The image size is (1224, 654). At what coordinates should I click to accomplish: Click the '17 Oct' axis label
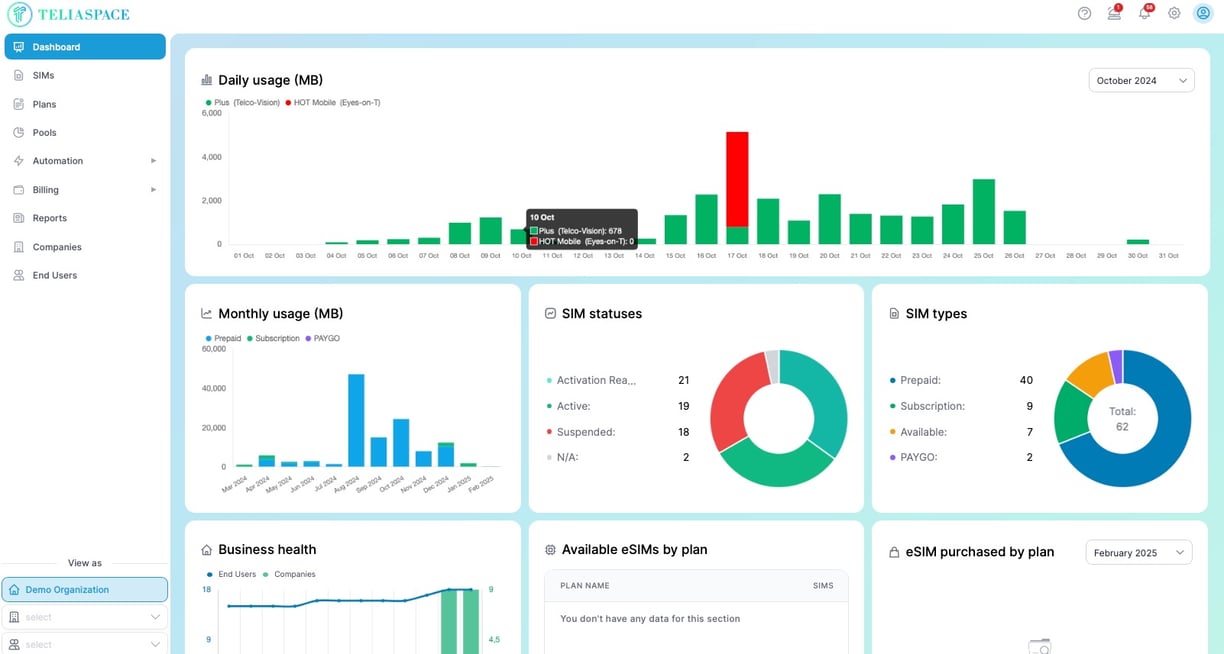pos(737,256)
